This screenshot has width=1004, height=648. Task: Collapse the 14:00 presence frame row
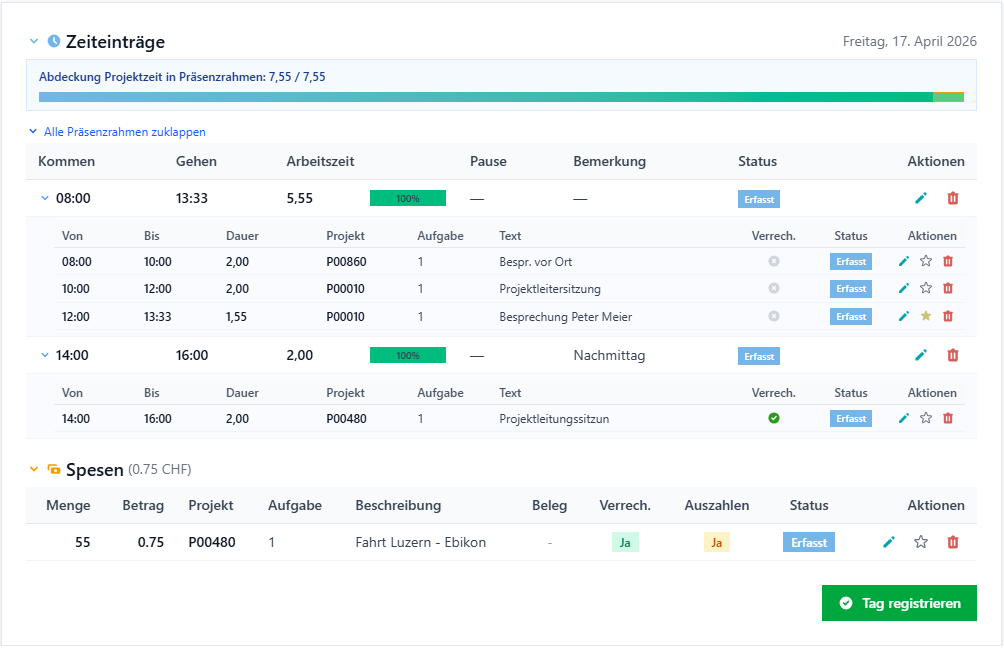[x=45, y=355]
